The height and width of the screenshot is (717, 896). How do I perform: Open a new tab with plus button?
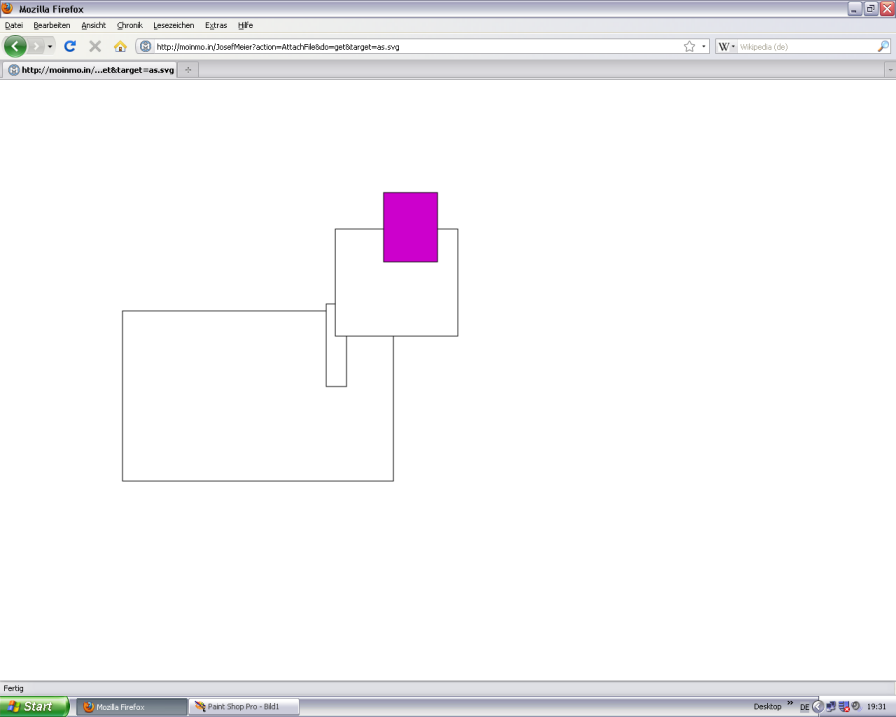point(188,70)
